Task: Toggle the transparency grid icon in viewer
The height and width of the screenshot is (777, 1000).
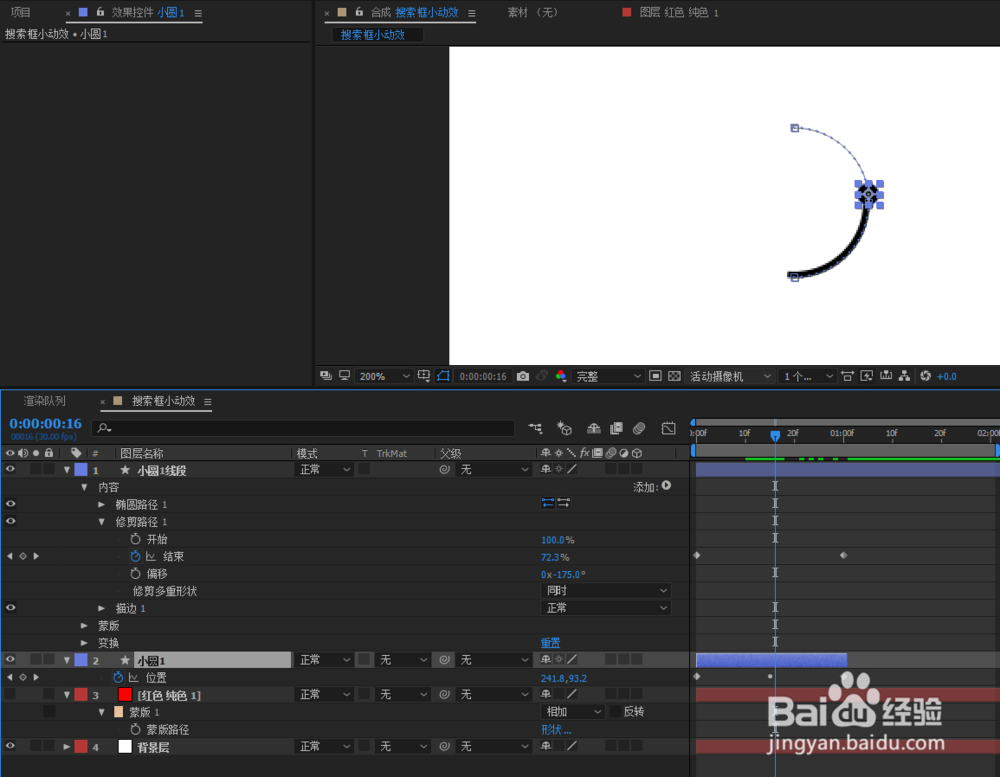Action: [674, 376]
